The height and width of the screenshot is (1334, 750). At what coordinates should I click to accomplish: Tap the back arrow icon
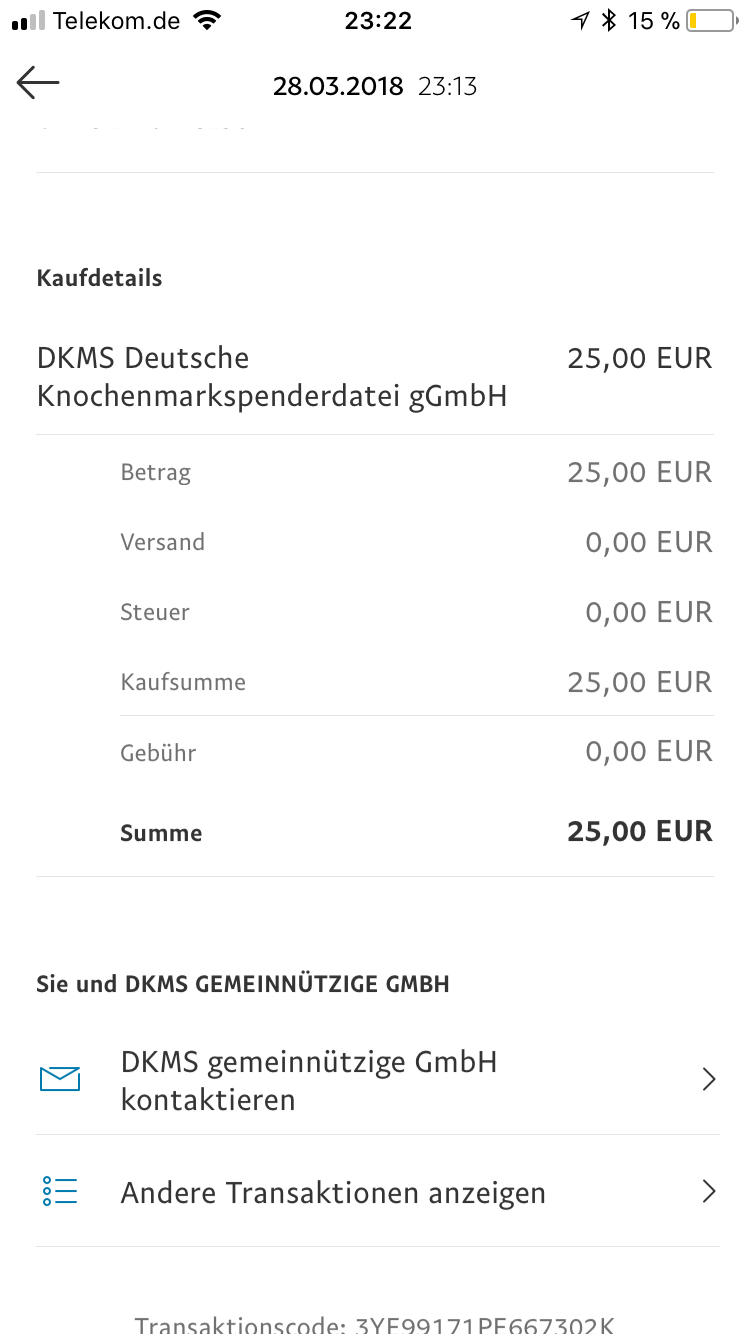click(38, 83)
